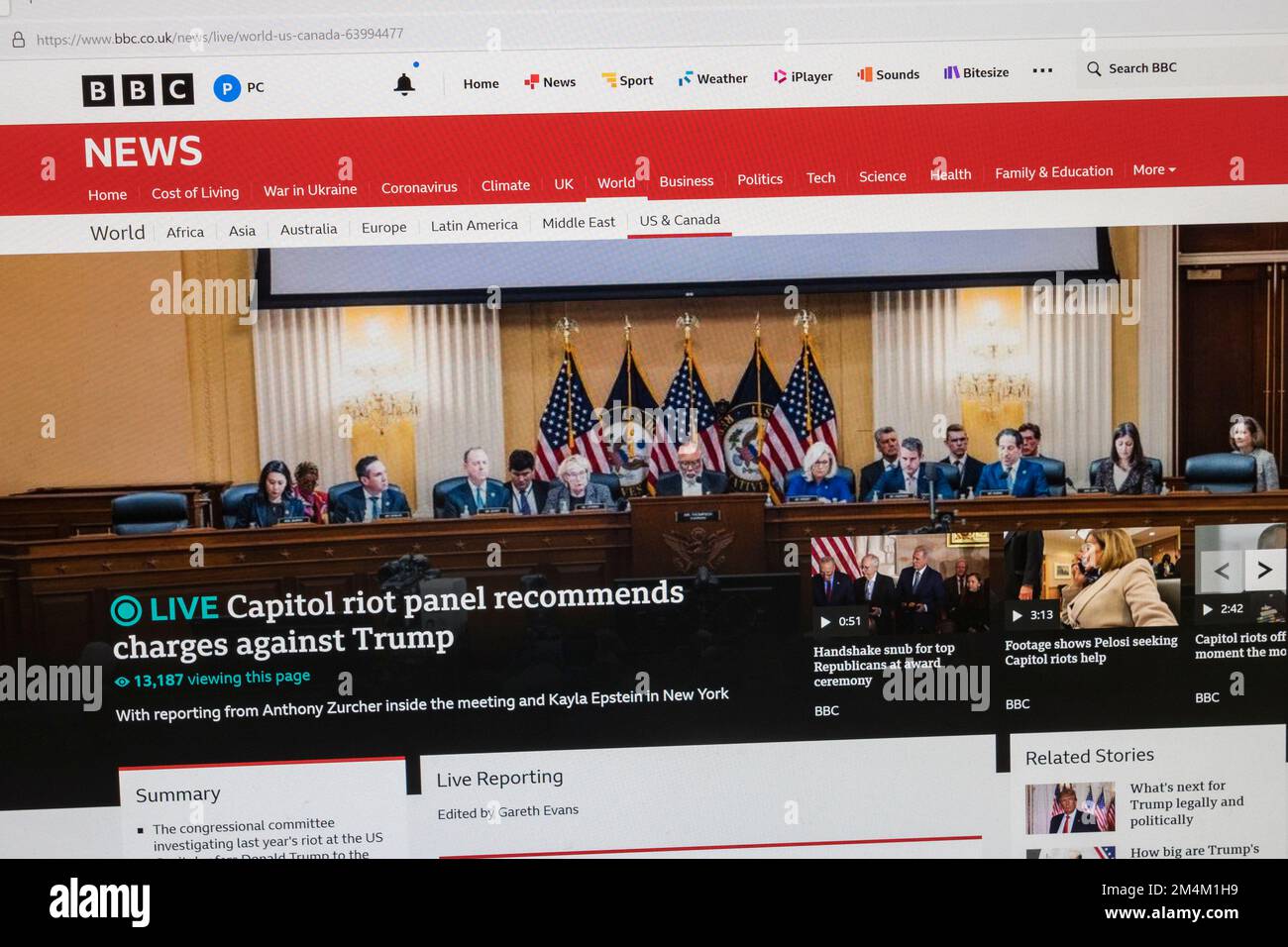Open BBC Weather

pyautogui.click(x=712, y=78)
